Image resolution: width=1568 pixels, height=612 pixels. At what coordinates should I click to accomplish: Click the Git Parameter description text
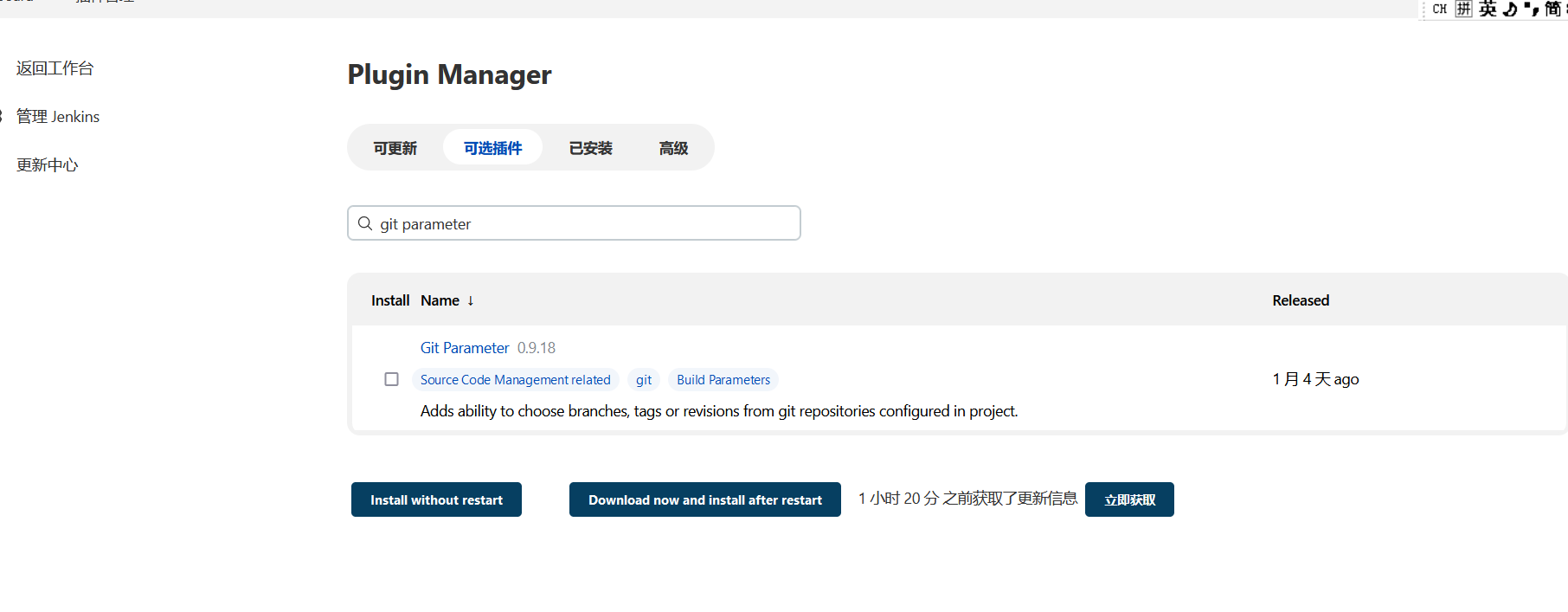[719, 411]
